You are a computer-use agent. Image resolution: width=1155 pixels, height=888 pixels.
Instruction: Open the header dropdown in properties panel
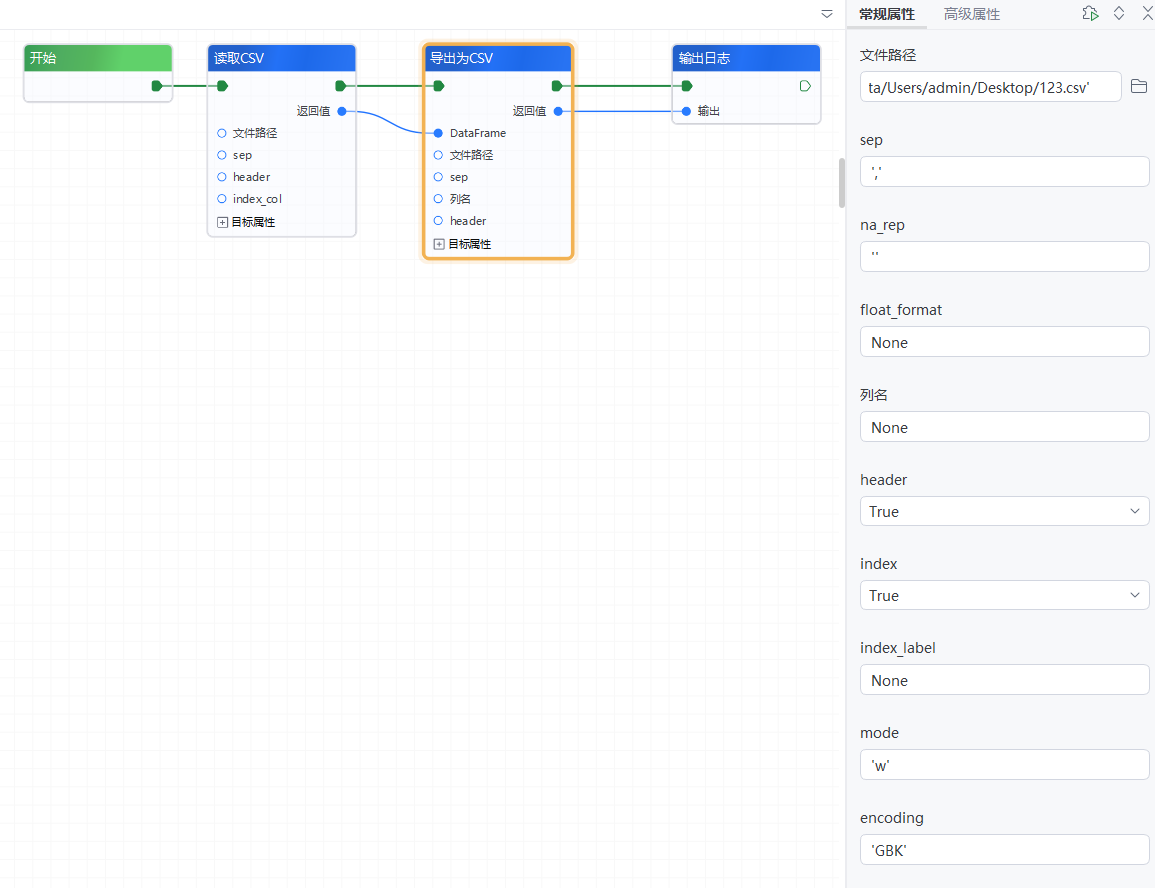click(1004, 511)
